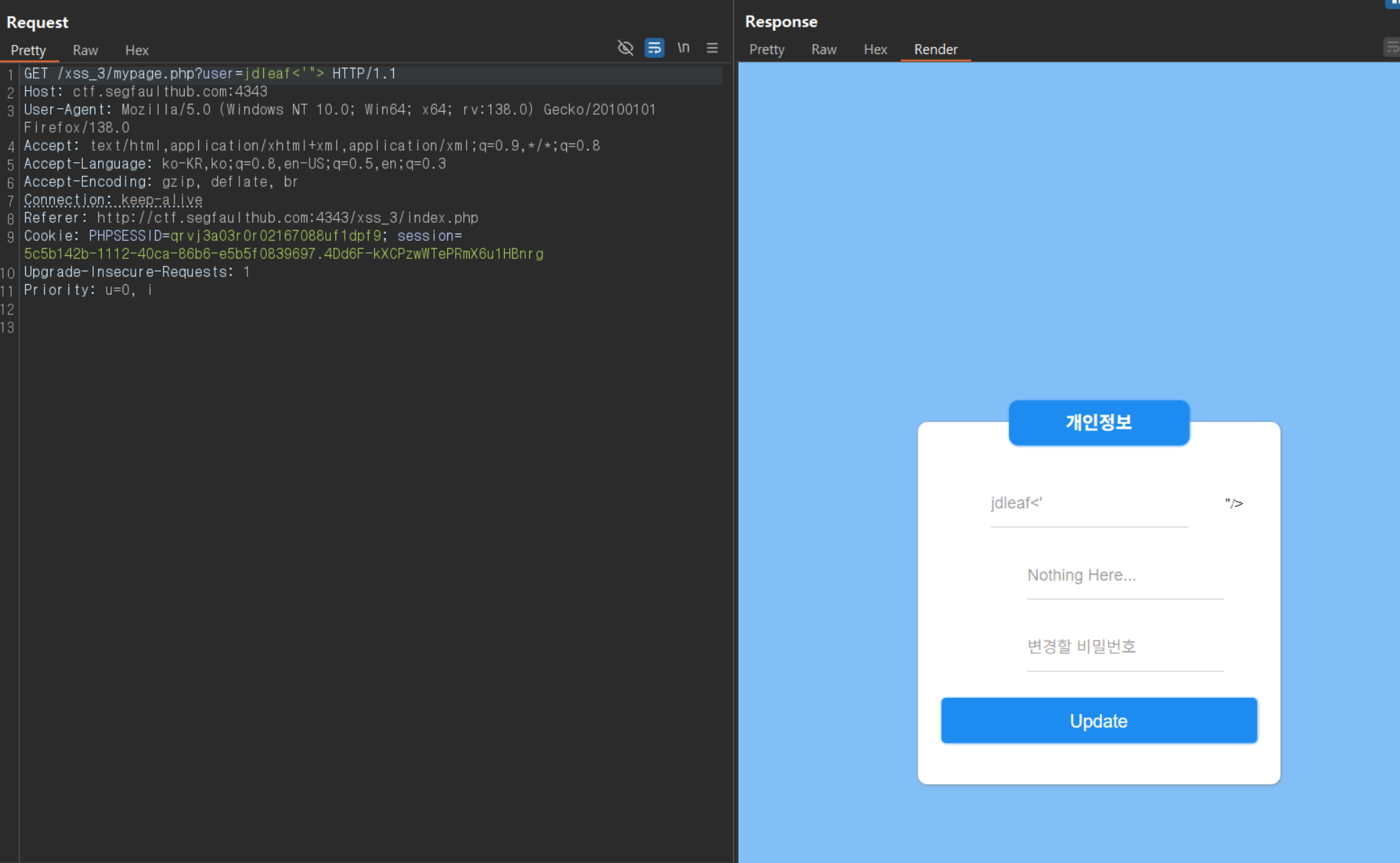This screenshot has width=1400, height=863.
Task: Switch to Request Pretty tab
Action: 28,50
